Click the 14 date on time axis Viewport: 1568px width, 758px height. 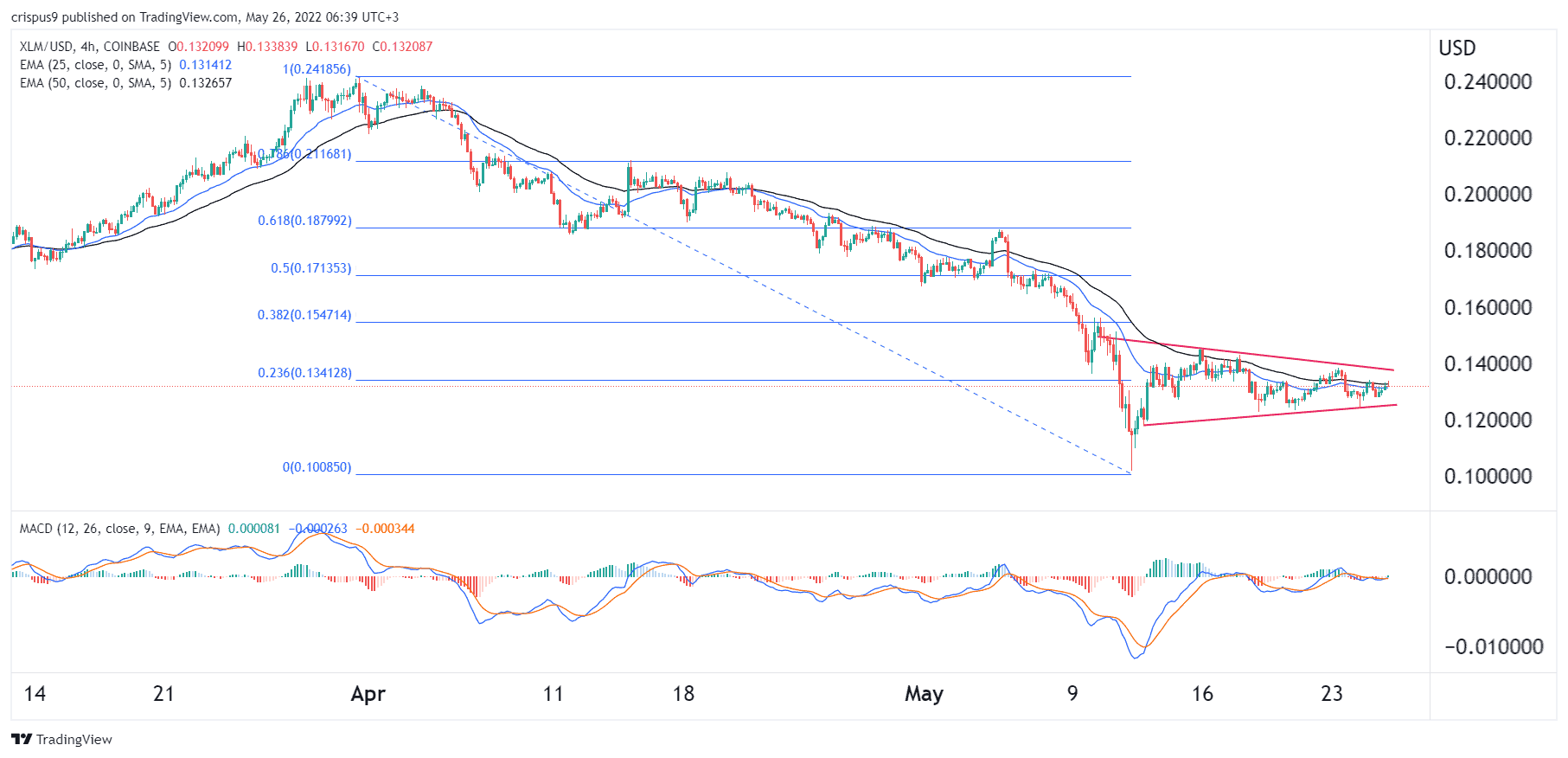click(x=35, y=694)
